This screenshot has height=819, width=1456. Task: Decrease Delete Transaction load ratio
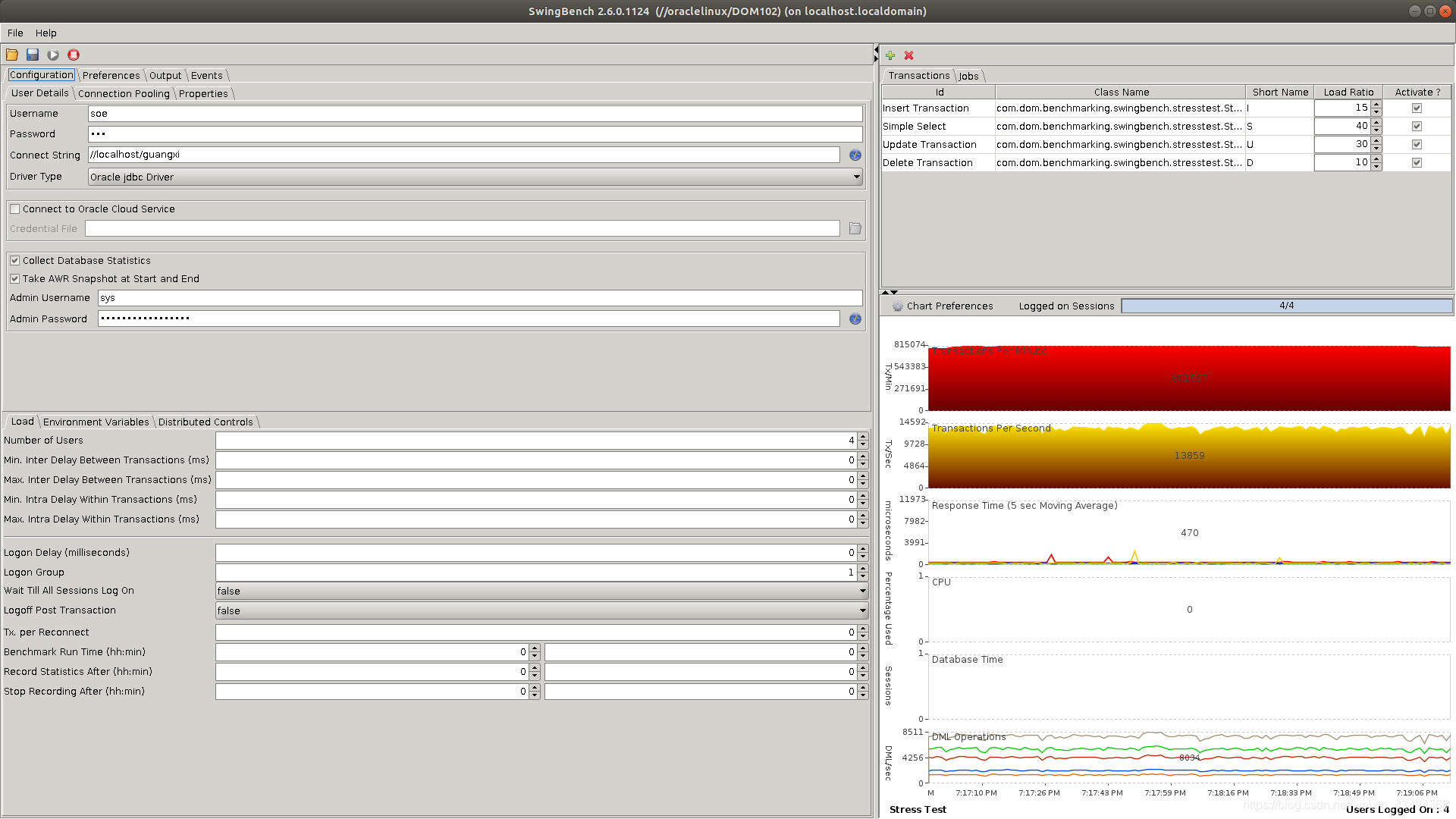pyautogui.click(x=1376, y=167)
